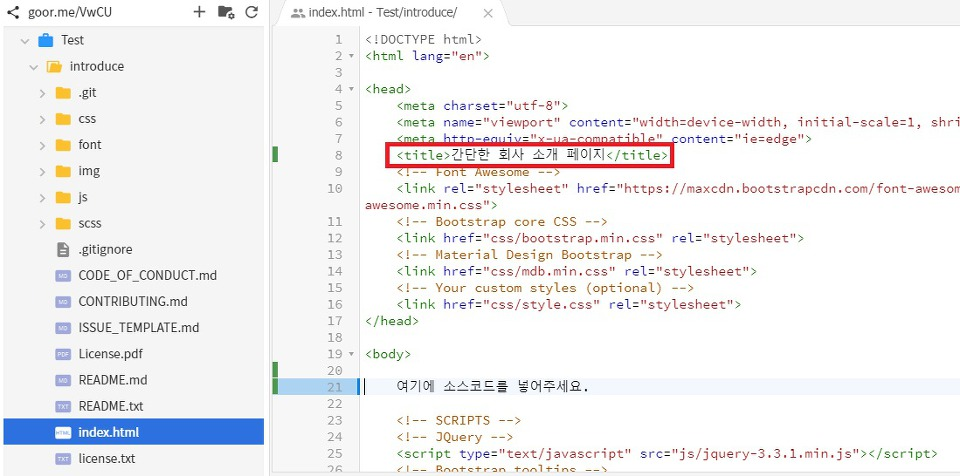Viewport: 960px width, 476px height.
Task: Collapse the Test project node
Action: tap(25, 41)
